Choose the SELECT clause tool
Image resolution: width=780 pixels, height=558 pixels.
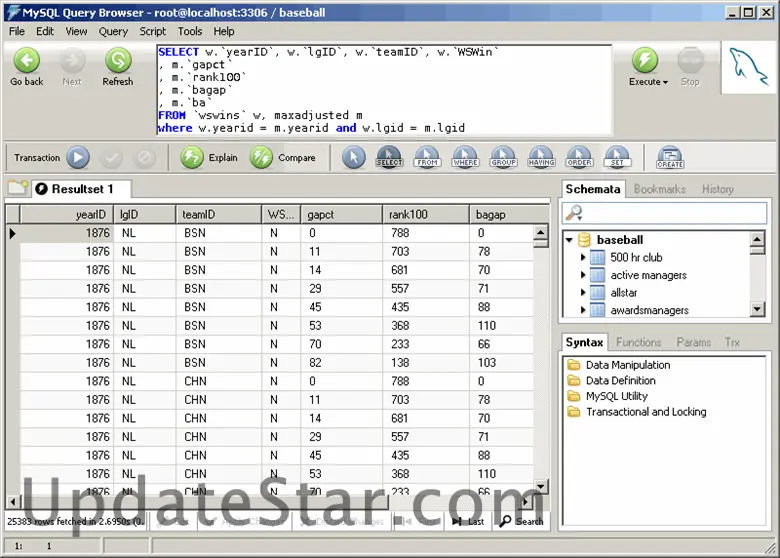point(389,157)
